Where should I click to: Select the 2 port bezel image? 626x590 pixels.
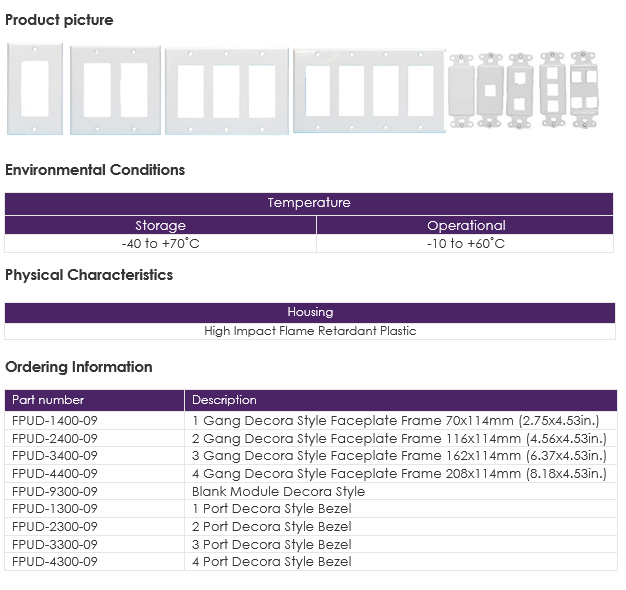[x=519, y=91]
